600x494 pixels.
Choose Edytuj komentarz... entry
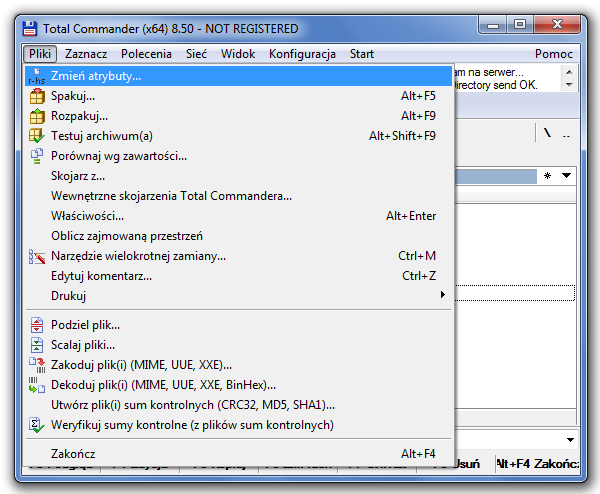pos(238,276)
